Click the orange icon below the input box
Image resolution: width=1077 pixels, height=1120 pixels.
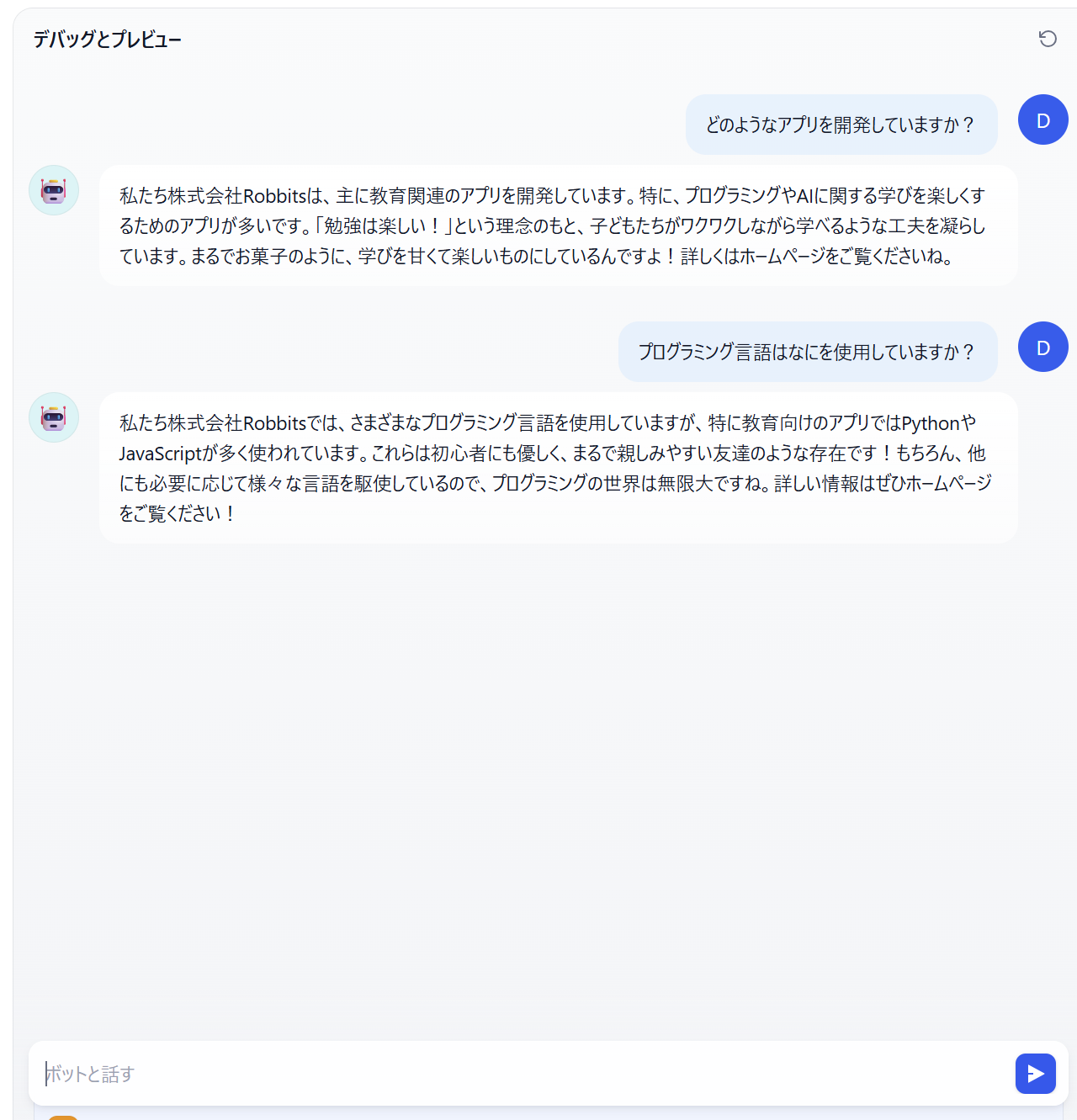click(63, 1117)
